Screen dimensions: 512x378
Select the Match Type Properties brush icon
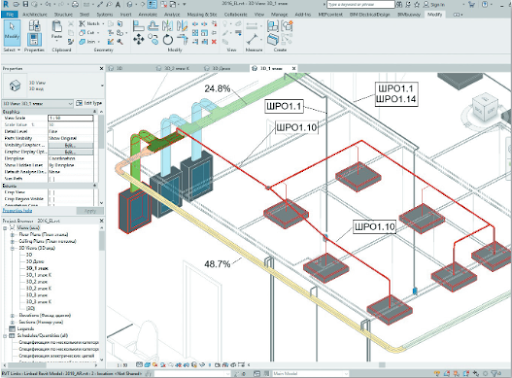71,42
